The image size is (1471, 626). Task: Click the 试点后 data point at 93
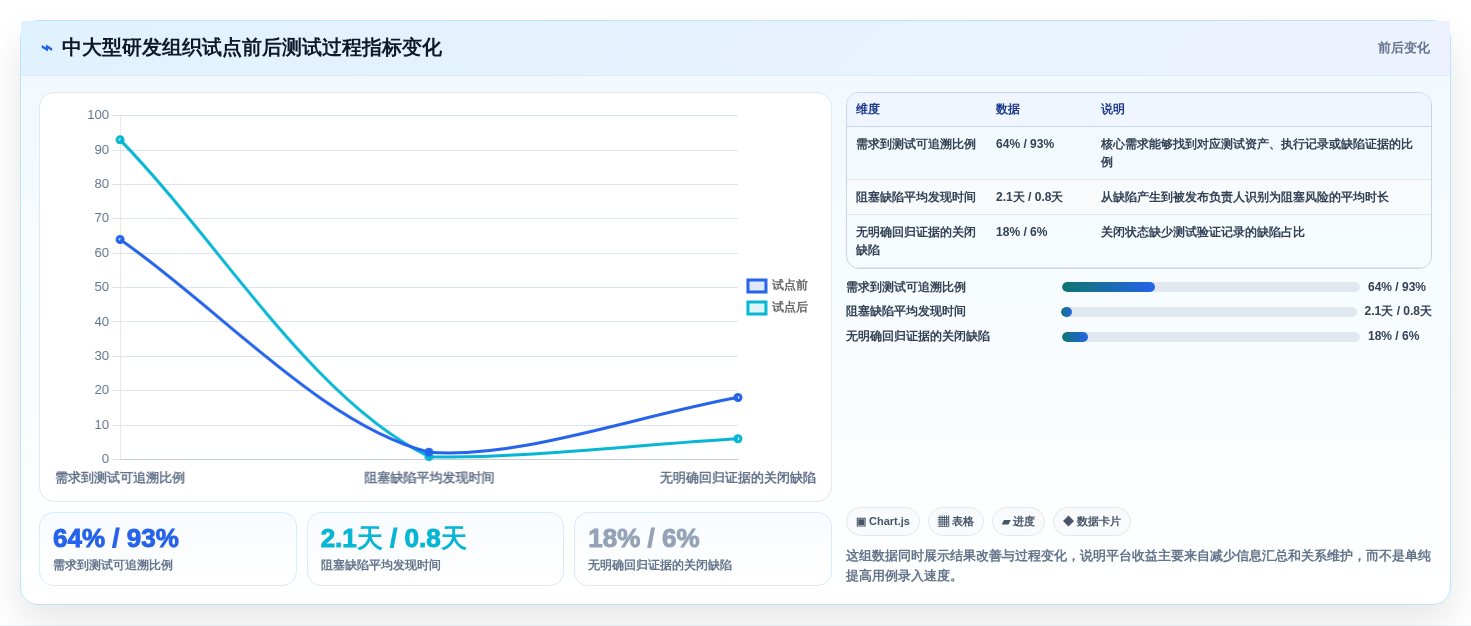(x=120, y=140)
